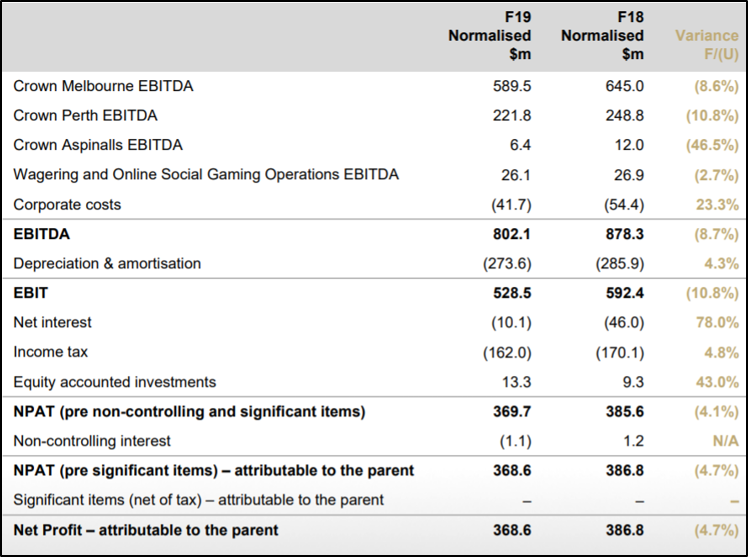Select the Non-controlling interest F19 value (1.1)

pyautogui.click(x=515, y=442)
